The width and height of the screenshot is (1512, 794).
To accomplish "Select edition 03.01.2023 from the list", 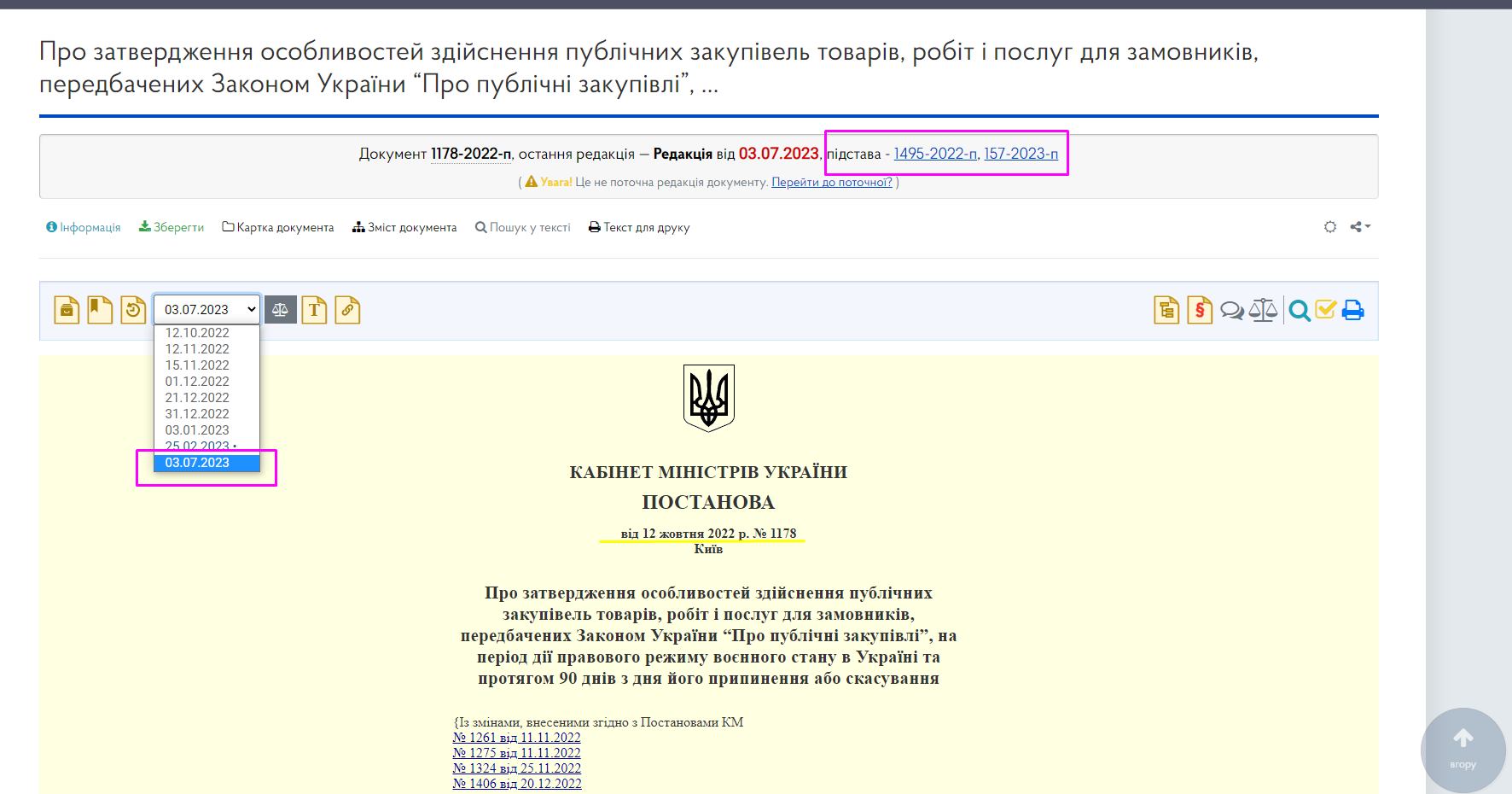I will [206, 430].
